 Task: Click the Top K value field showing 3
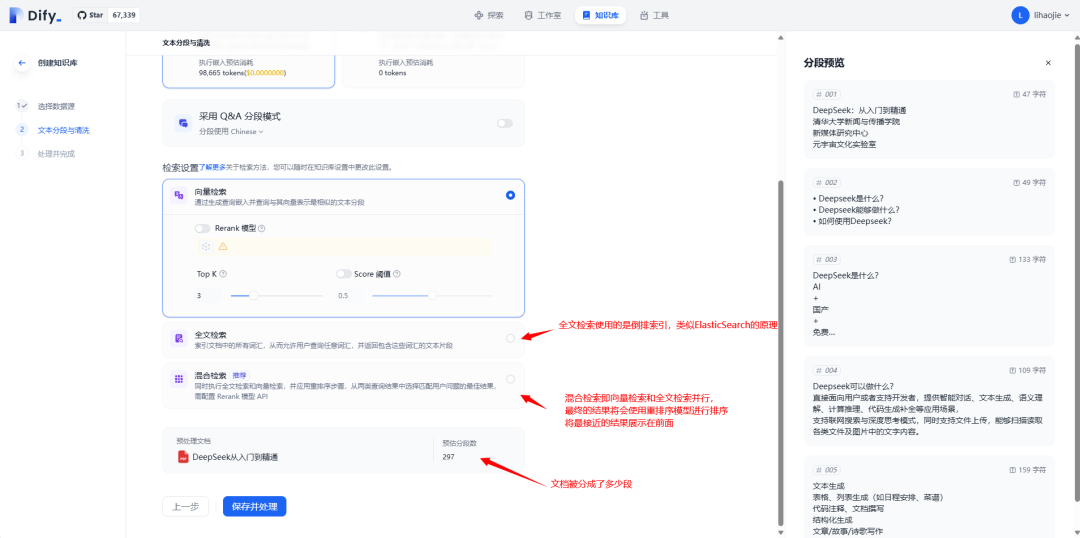[x=209, y=296]
